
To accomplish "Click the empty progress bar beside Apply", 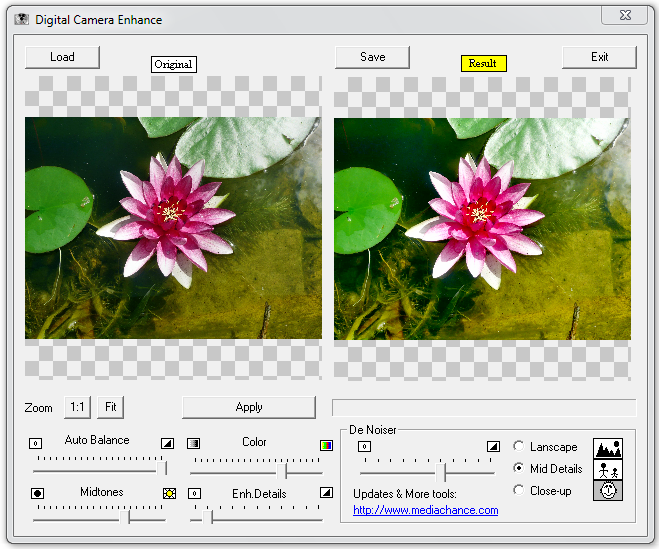I will click(x=484, y=407).
